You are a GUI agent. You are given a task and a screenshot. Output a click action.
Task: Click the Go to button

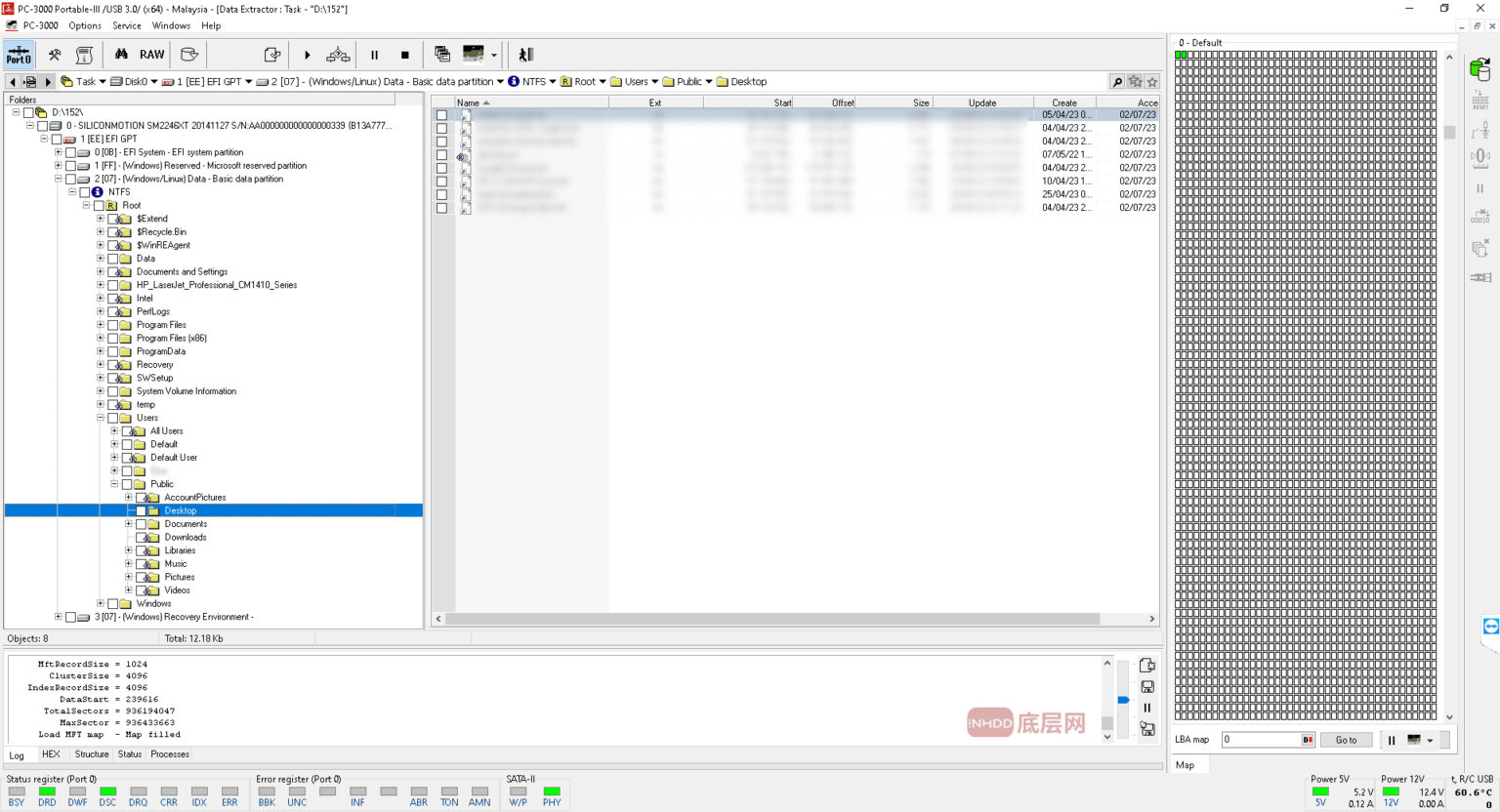(1346, 740)
